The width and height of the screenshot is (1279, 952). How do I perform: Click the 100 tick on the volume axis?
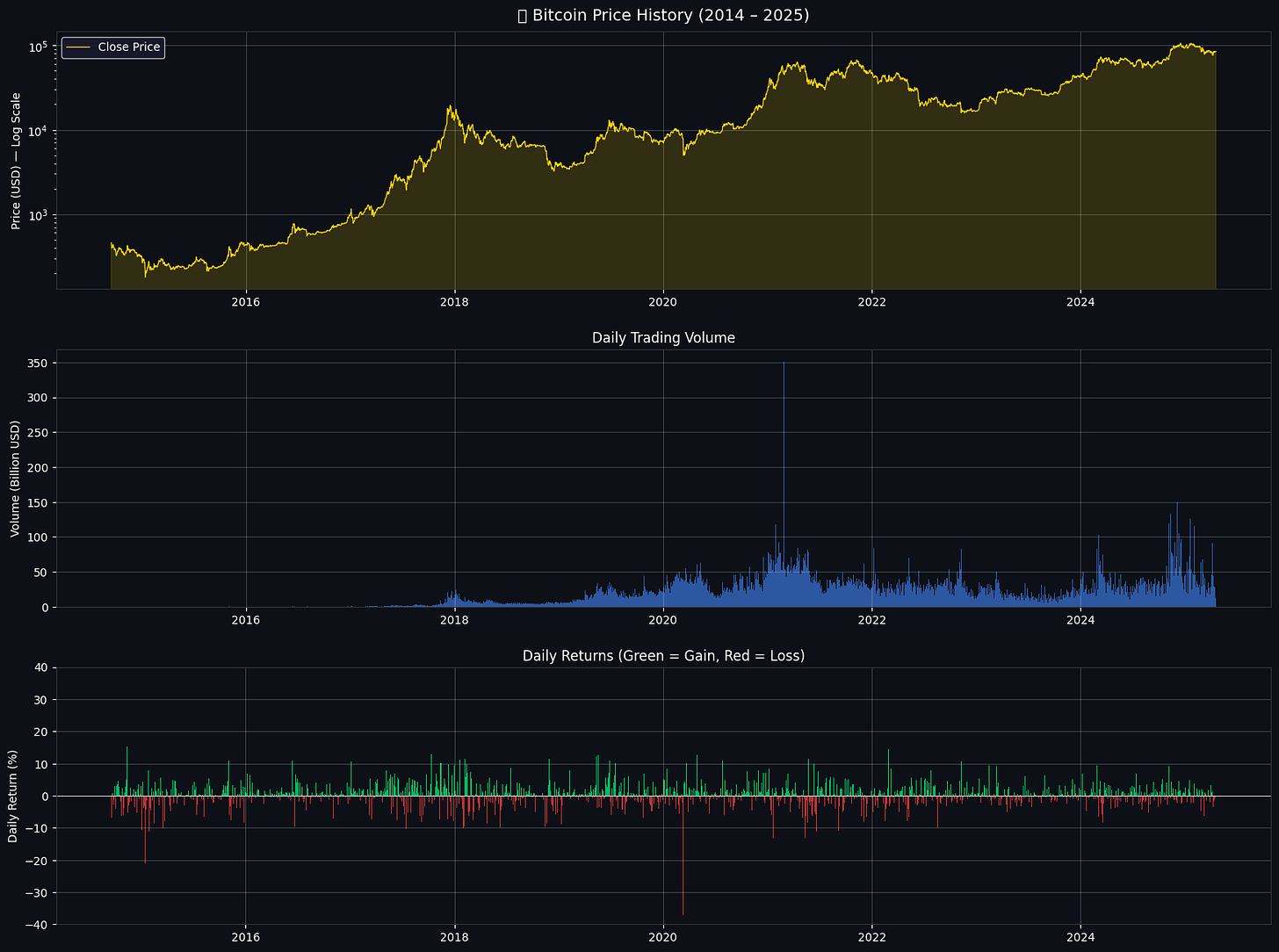[36, 537]
